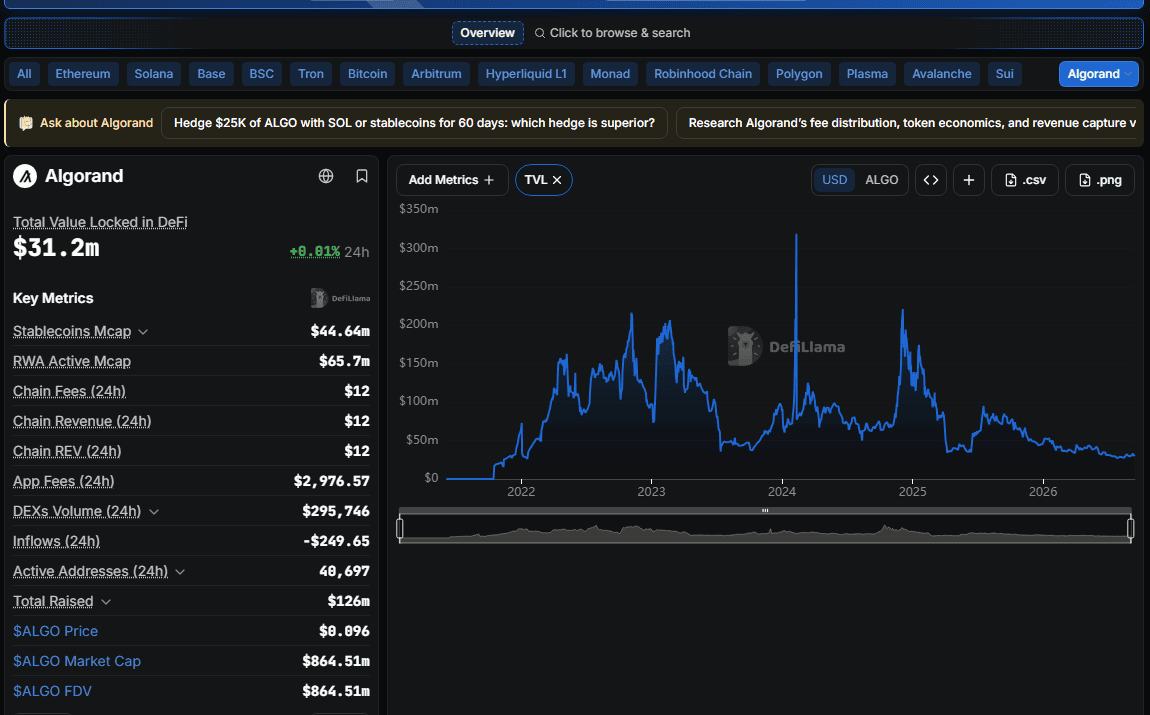Ask the hedge $25K of ALGO question
Screen dimensions: 1150x715
pyautogui.click(x=414, y=123)
